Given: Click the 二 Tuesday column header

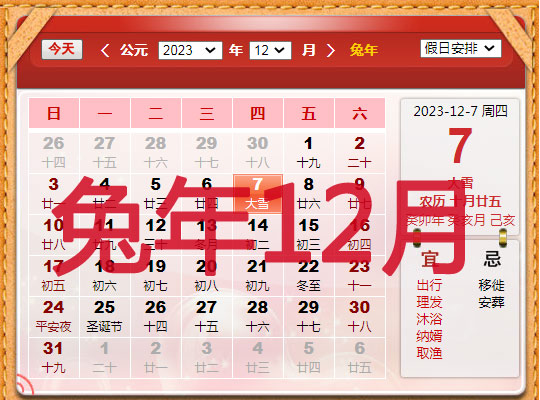Looking at the screenshot, I should tap(156, 113).
